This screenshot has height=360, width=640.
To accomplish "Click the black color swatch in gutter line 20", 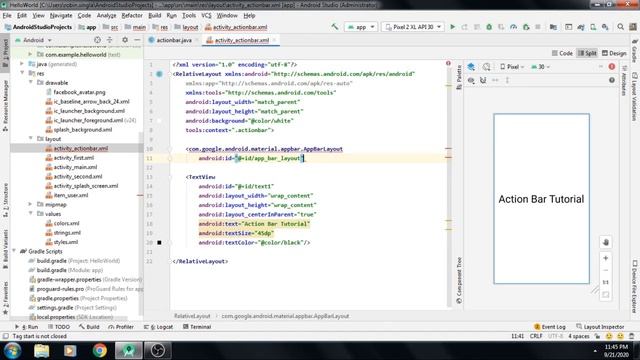I will click(x=159, y=242).
